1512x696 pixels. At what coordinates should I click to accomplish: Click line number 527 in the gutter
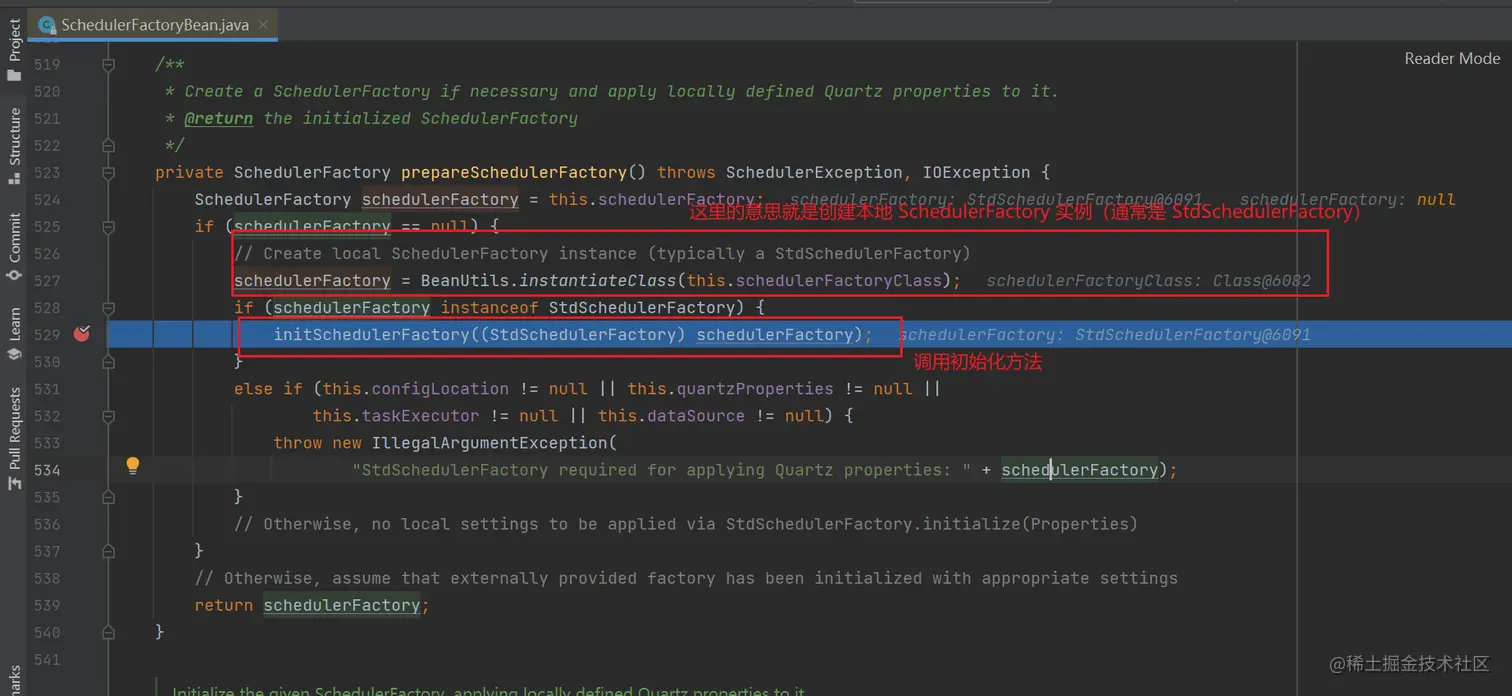coord(47,280)
